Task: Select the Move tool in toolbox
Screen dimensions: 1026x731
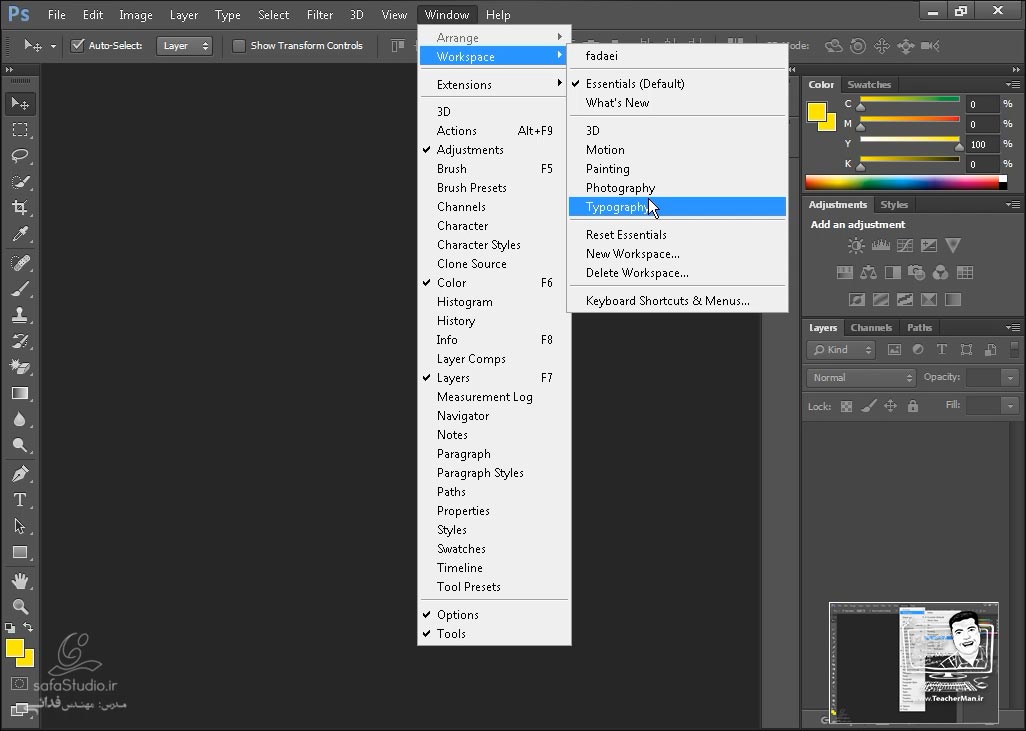Action: (20, 103)
